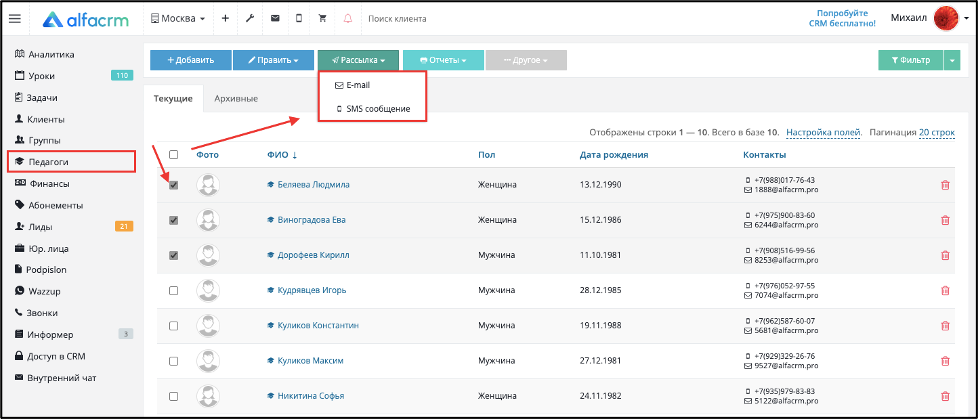Viewport: 979px width, 420px height.
Task: Click the alfacrm logo
Action: pyautogui.click(x=86, y=19)
